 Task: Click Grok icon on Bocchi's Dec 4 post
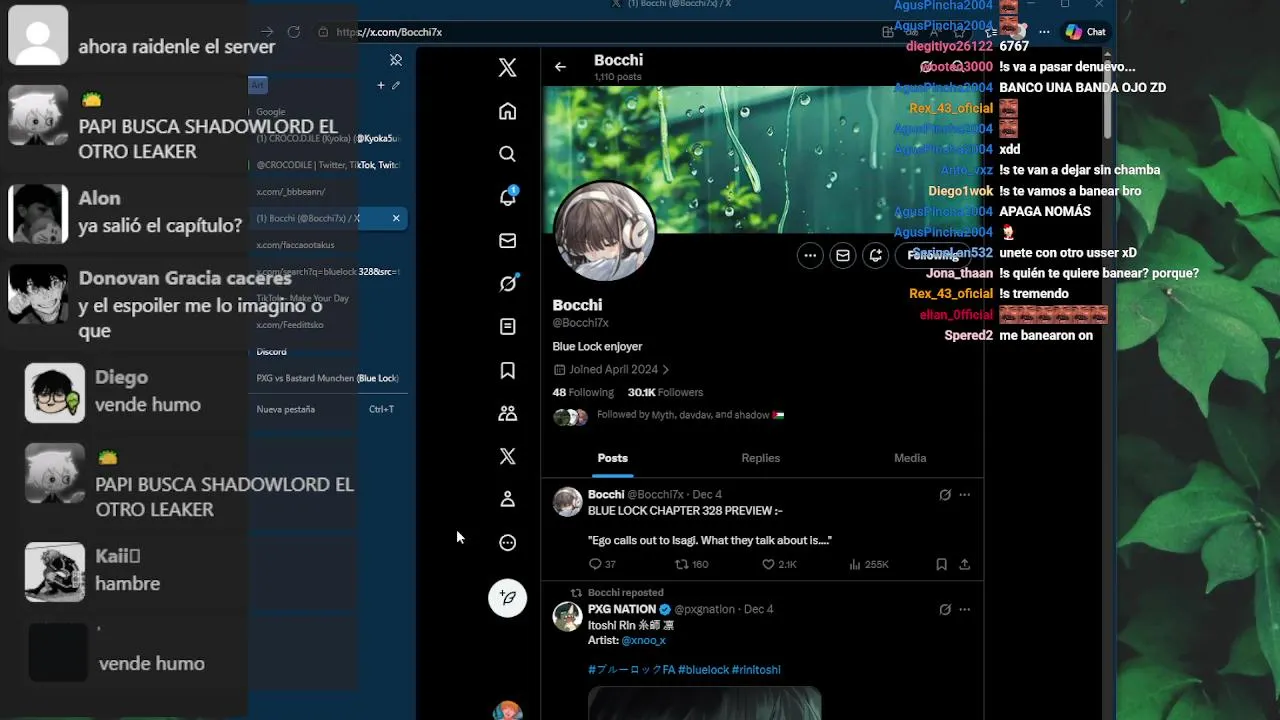945,494
